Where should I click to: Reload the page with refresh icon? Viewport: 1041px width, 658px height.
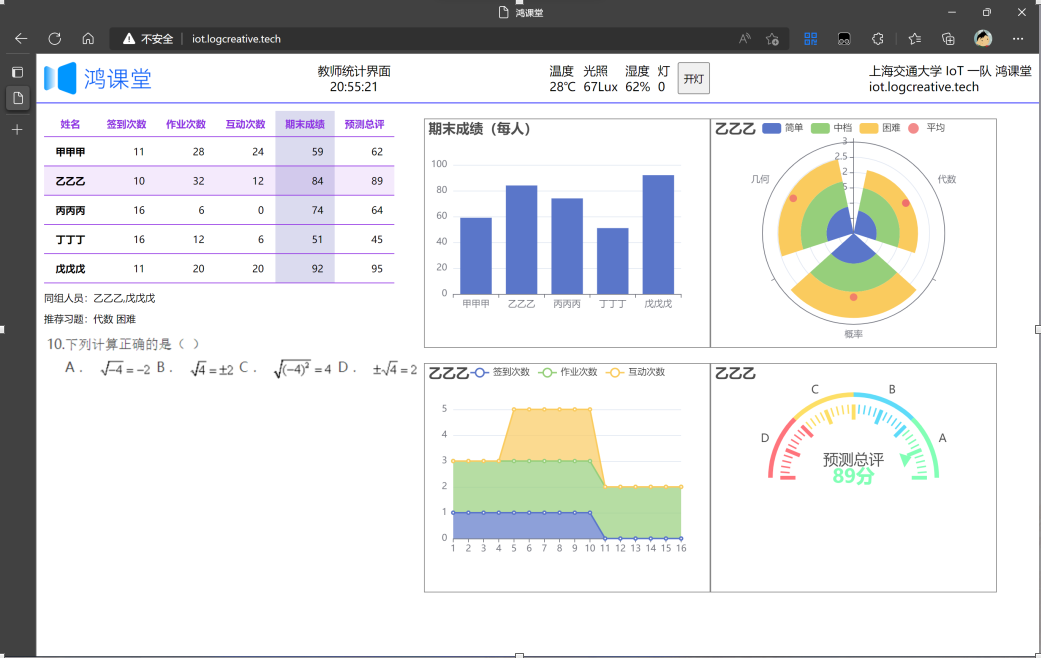click(55, 39)
